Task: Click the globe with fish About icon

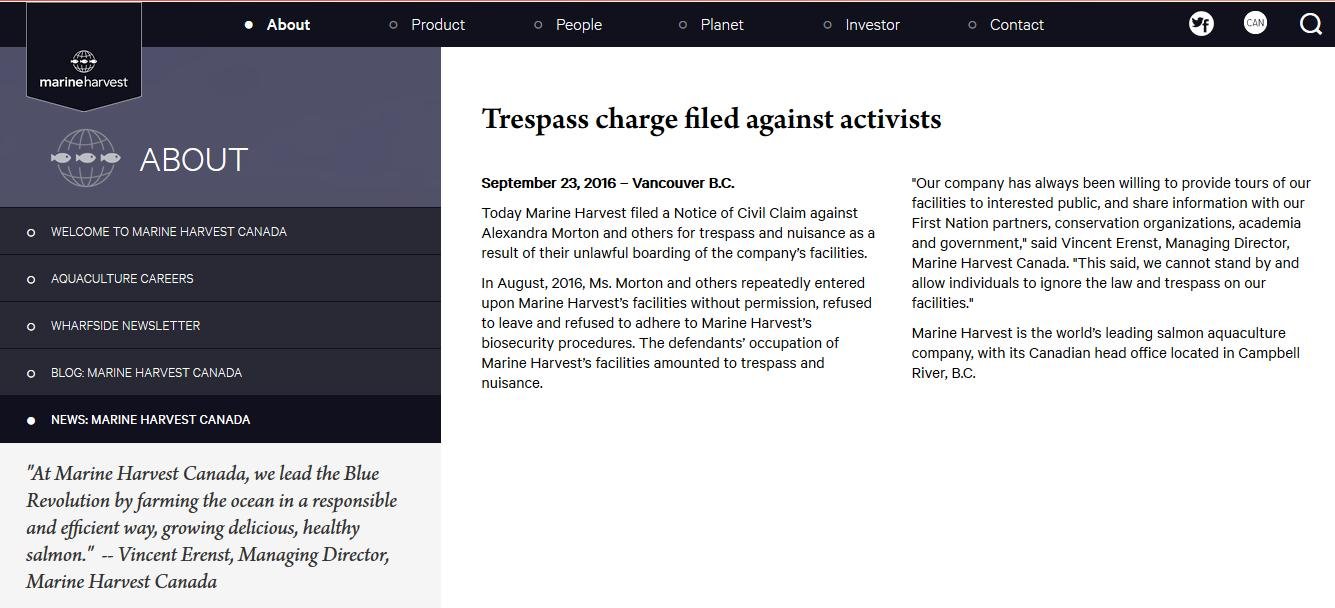Action: [x=85, y=158]
